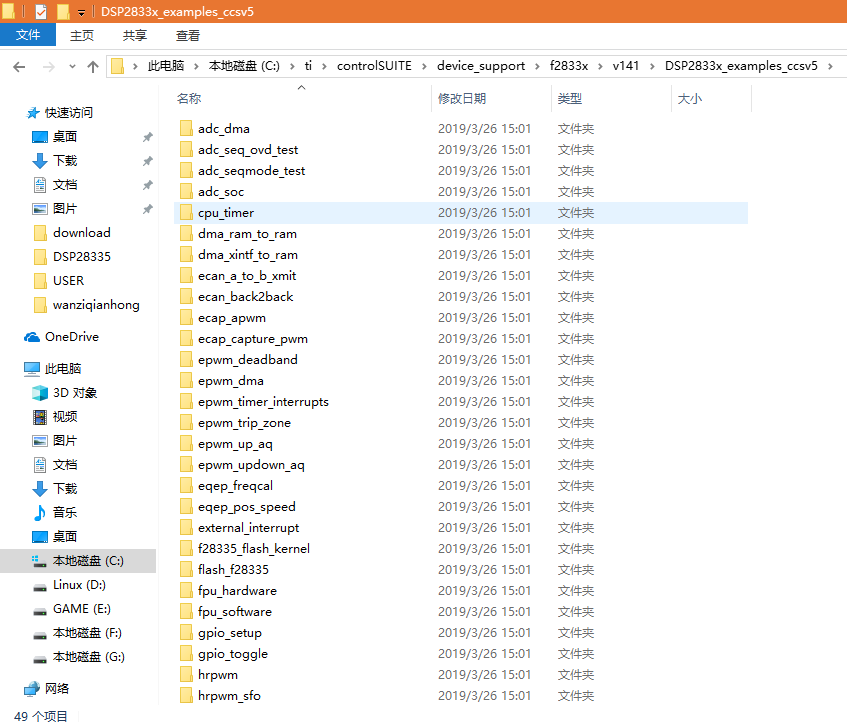Switch to the 主页 ribbon tab
Viewport: 847px width, 728px height.
click(x=82, y=36)
